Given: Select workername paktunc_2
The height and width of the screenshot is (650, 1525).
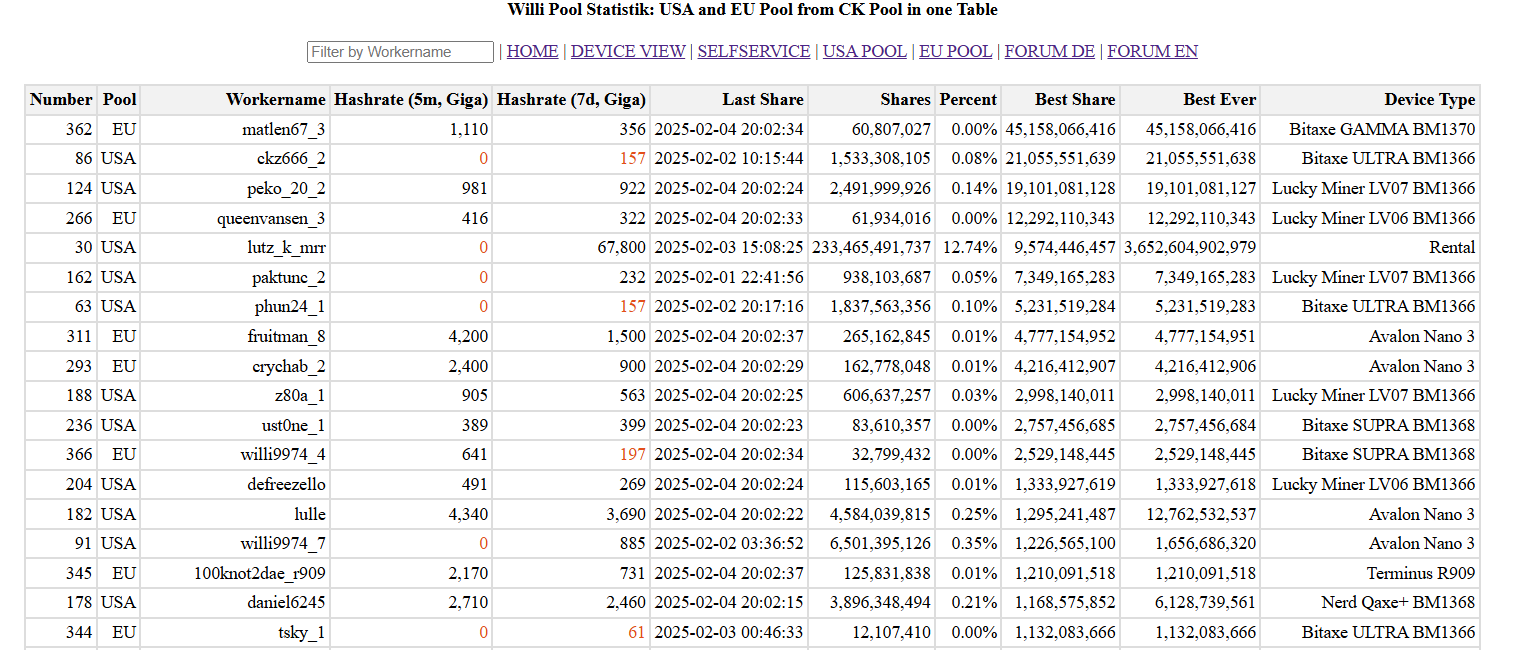Looking at the screenshot, I should click(288, 277).
